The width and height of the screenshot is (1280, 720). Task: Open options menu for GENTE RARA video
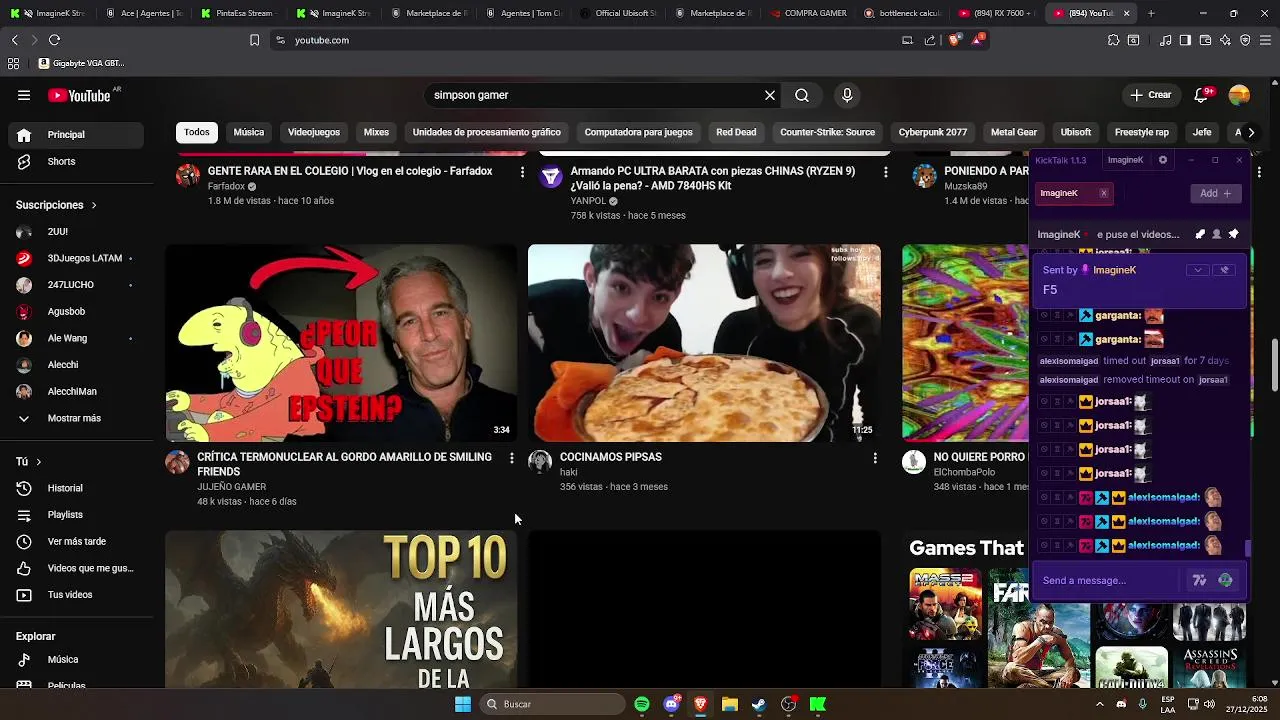click(x=522, y=172)
